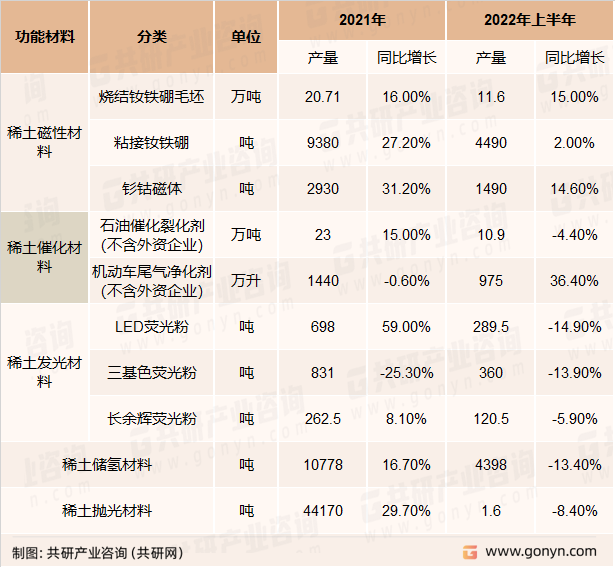Viewport: 615px width, 567px height.
Task: Click the -8.40% growth value
Action: (x=575, y=511)
